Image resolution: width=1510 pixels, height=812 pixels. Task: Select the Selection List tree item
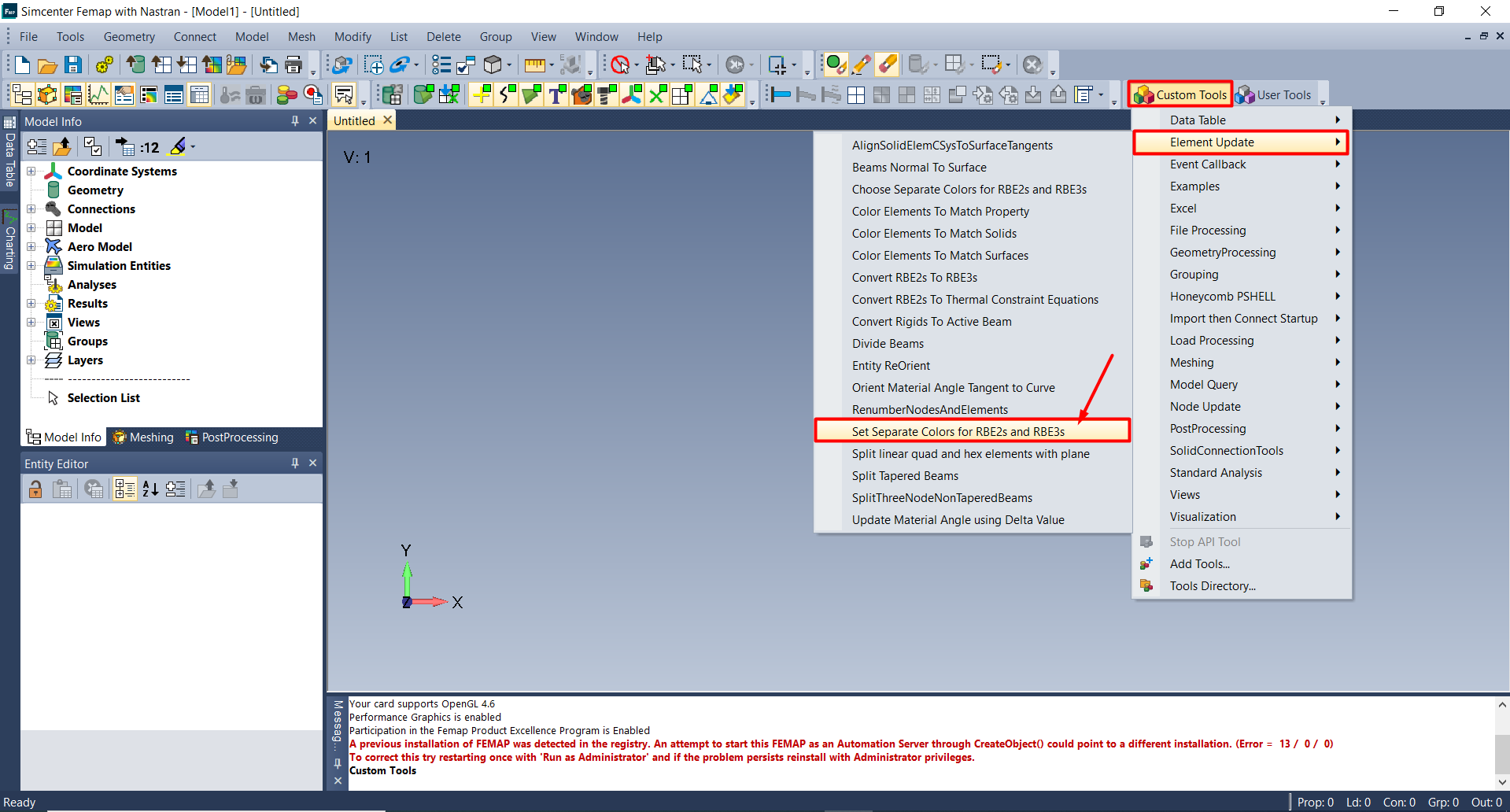pyautogui.click(x=103, y=398)
